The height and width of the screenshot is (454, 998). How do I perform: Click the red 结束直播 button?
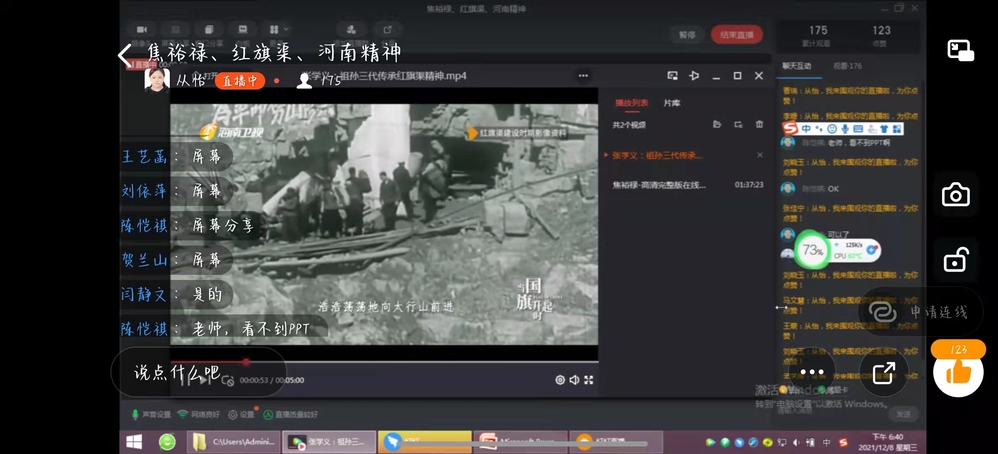point(737,35)
